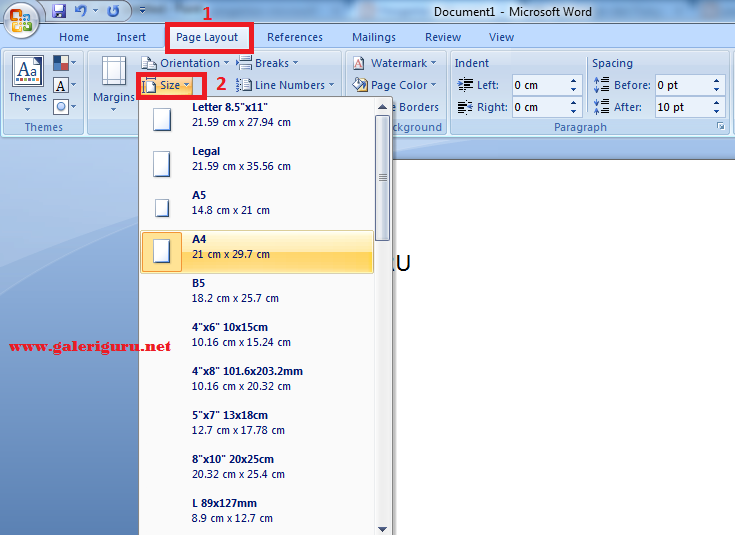
Task: Switch to the View tab
Action: [x=501, y=37]
